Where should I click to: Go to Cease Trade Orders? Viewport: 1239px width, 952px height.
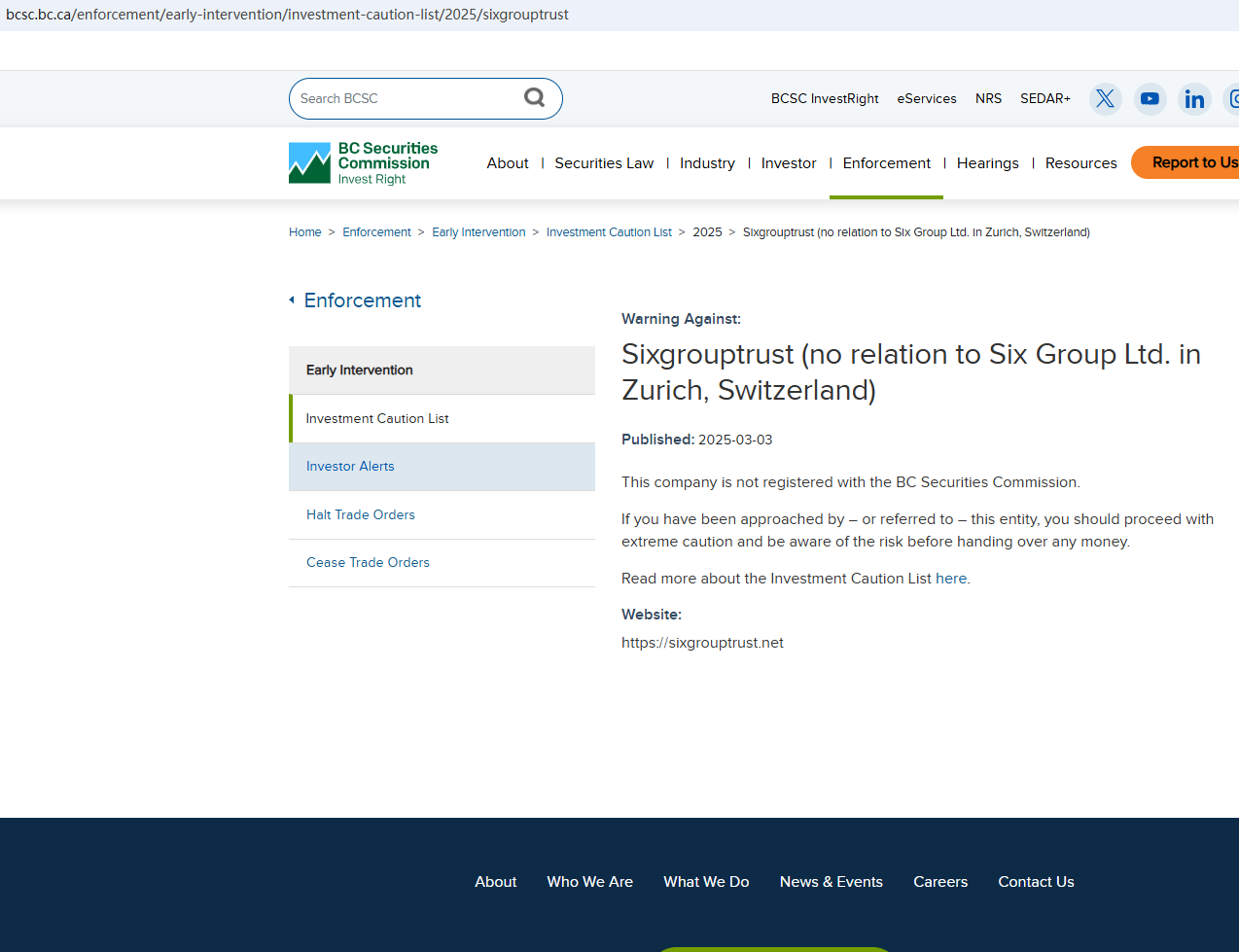(368, 563)
